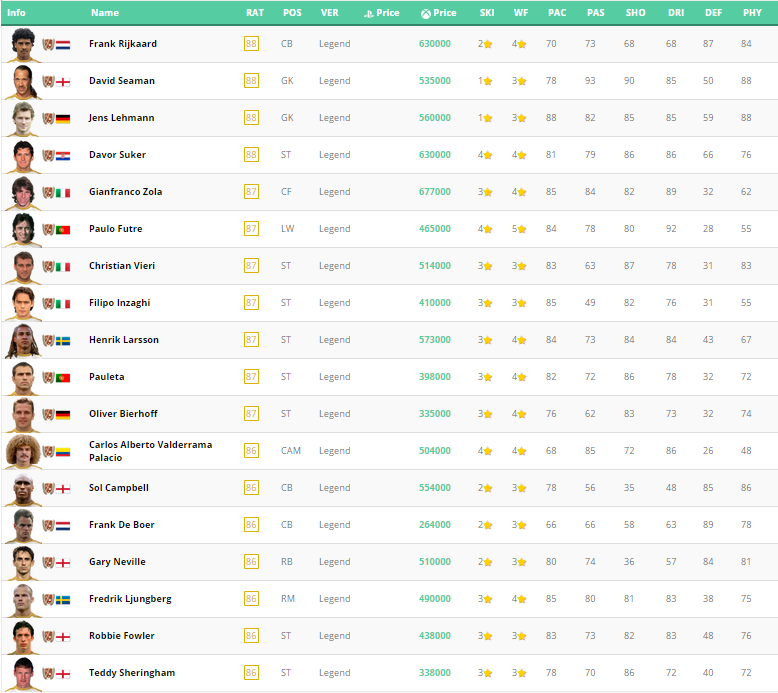The image size is (778, 693).
Task: Click Pauleta's price 398000
Action: [x=435, y=377]
